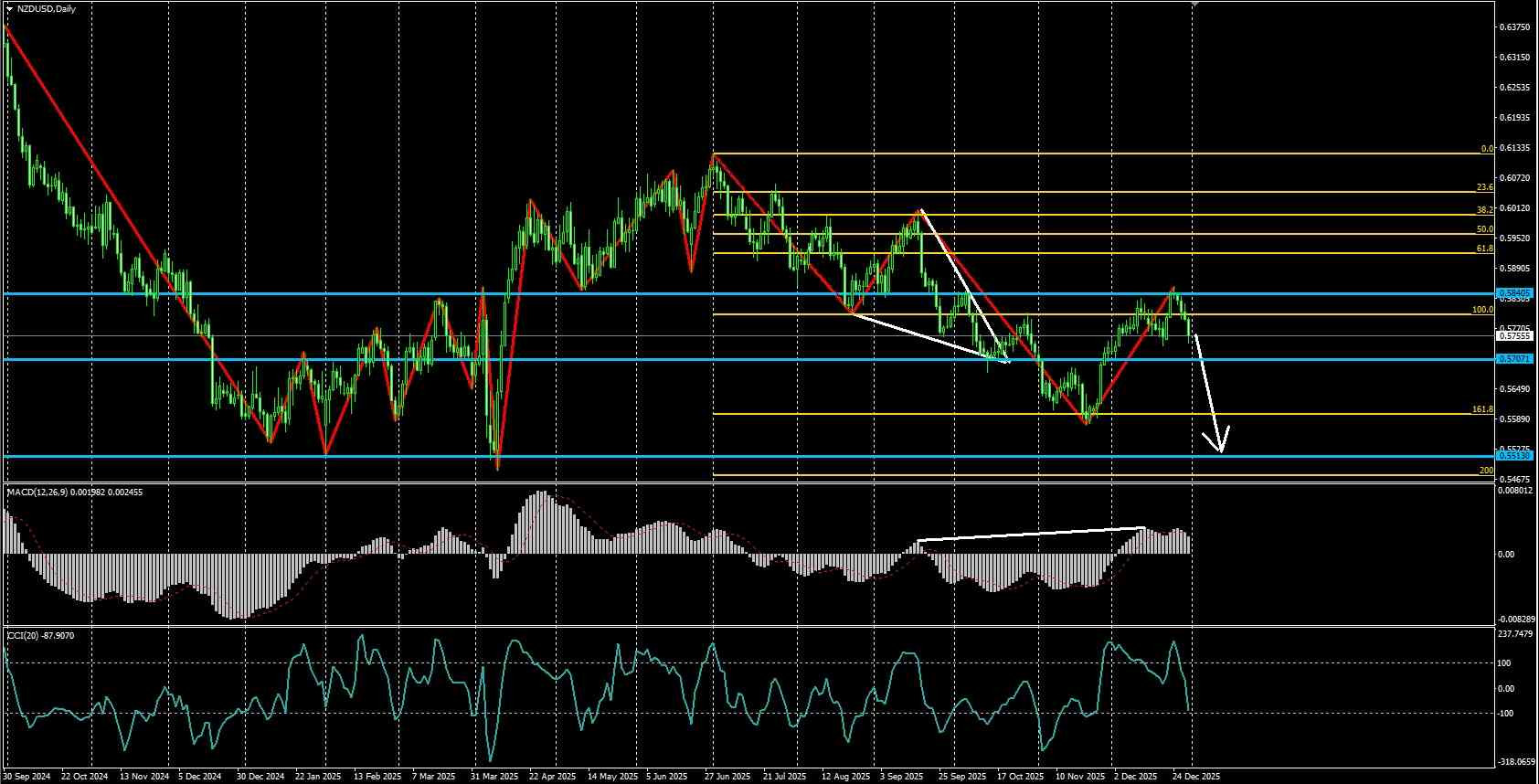Viewport: 1539px width, 784px height.
Task: Select the Fibonacci 38.2 level label
Action: tap(1485, 209)
